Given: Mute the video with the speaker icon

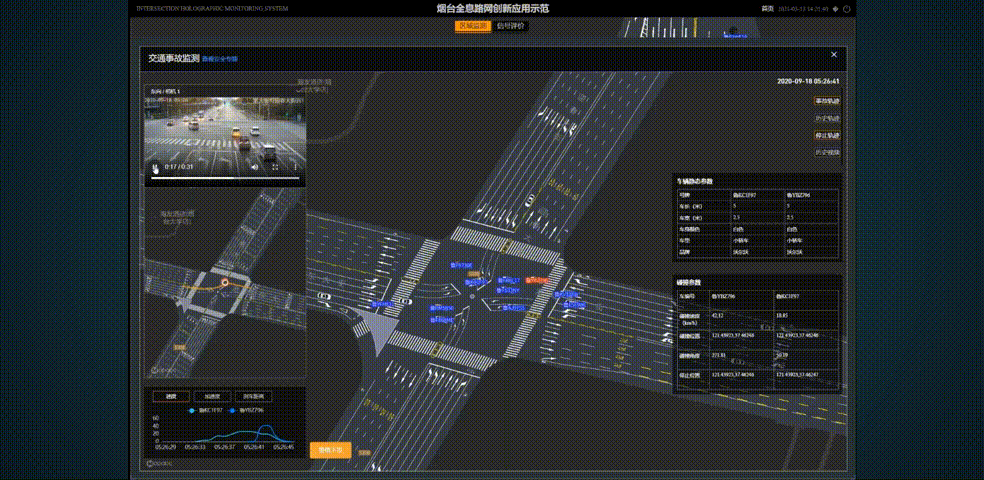Looking at the screenshot, I should tap(254, 167).
